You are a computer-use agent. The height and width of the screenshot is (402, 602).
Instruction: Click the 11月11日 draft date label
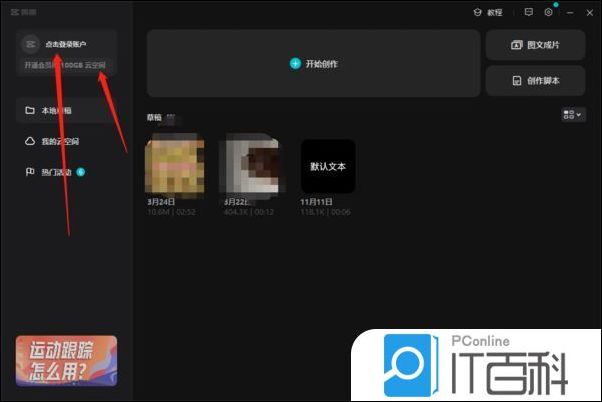[316, 202]
